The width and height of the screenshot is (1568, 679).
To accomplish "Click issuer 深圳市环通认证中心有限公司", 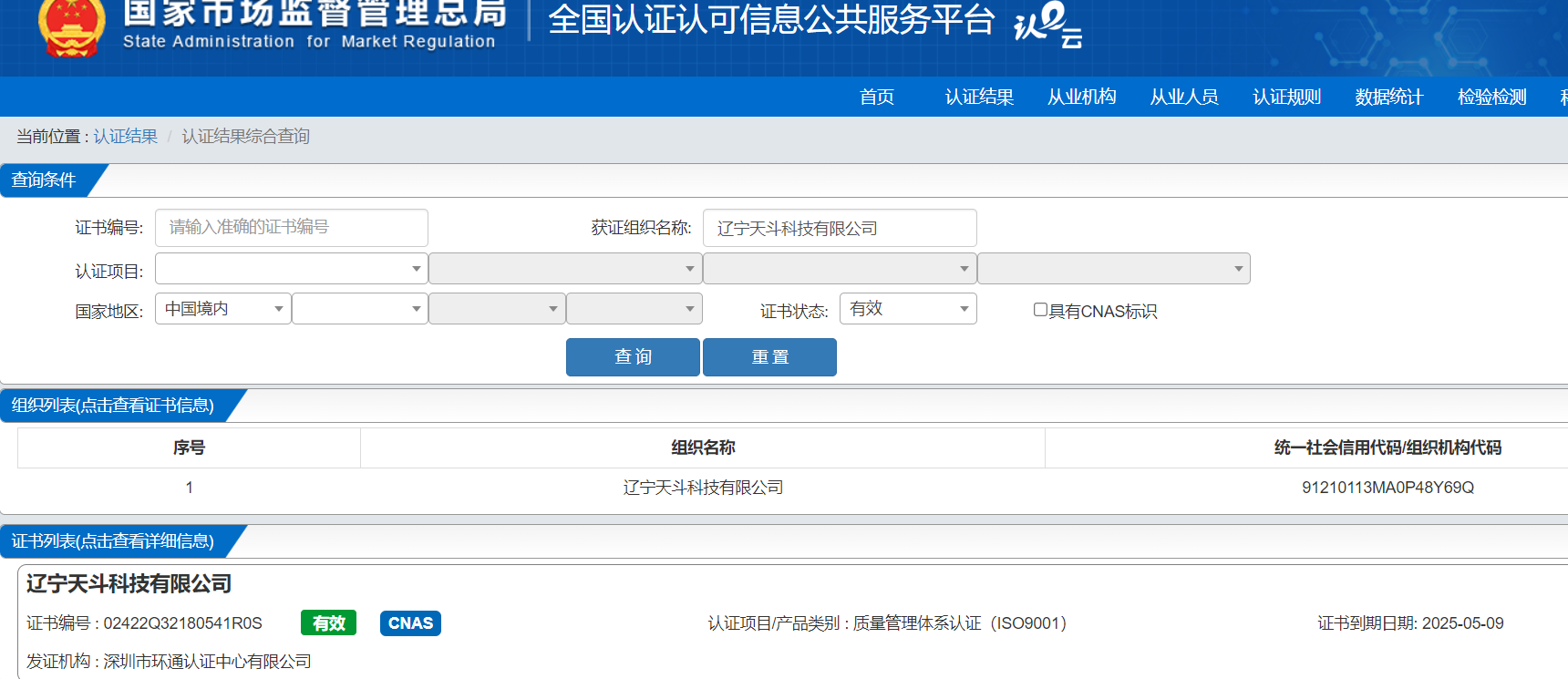I will click(207, 662).
